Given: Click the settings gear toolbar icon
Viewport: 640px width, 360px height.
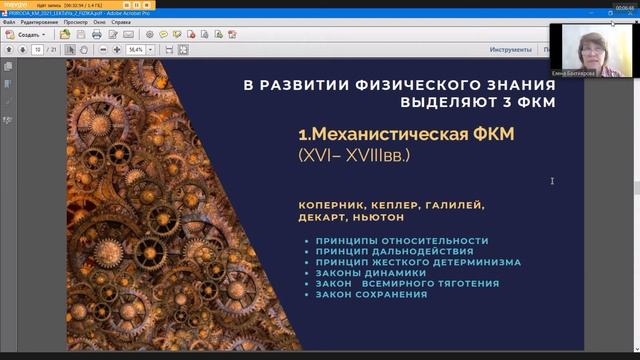Looking at the screenshot, I should point(150,35).
